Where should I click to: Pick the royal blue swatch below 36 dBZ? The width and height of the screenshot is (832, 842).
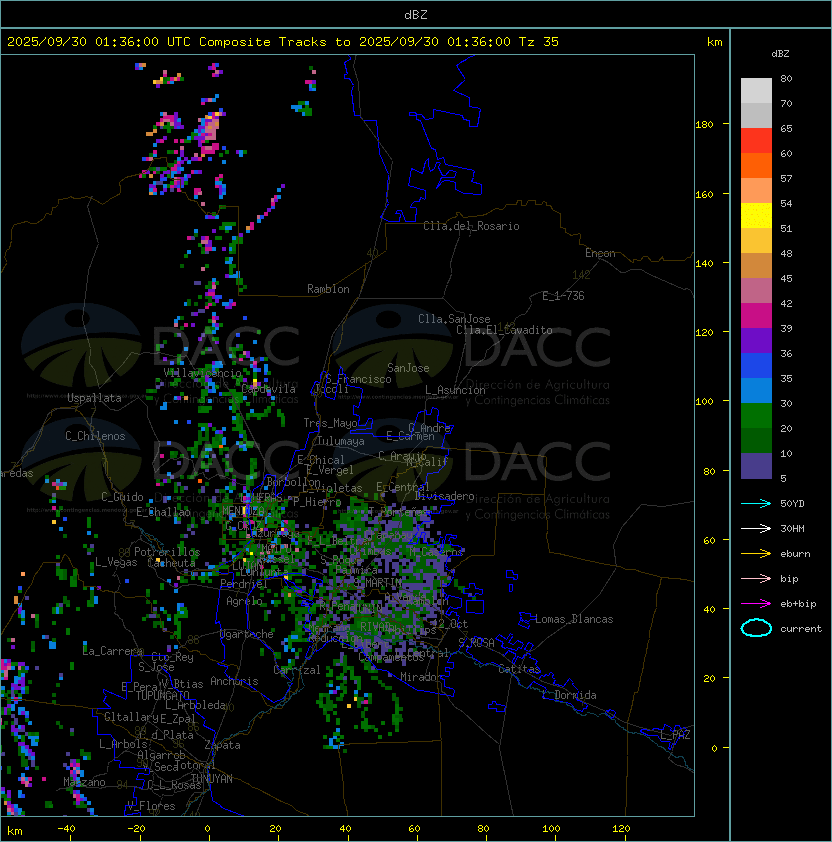[x=756, y=366]
